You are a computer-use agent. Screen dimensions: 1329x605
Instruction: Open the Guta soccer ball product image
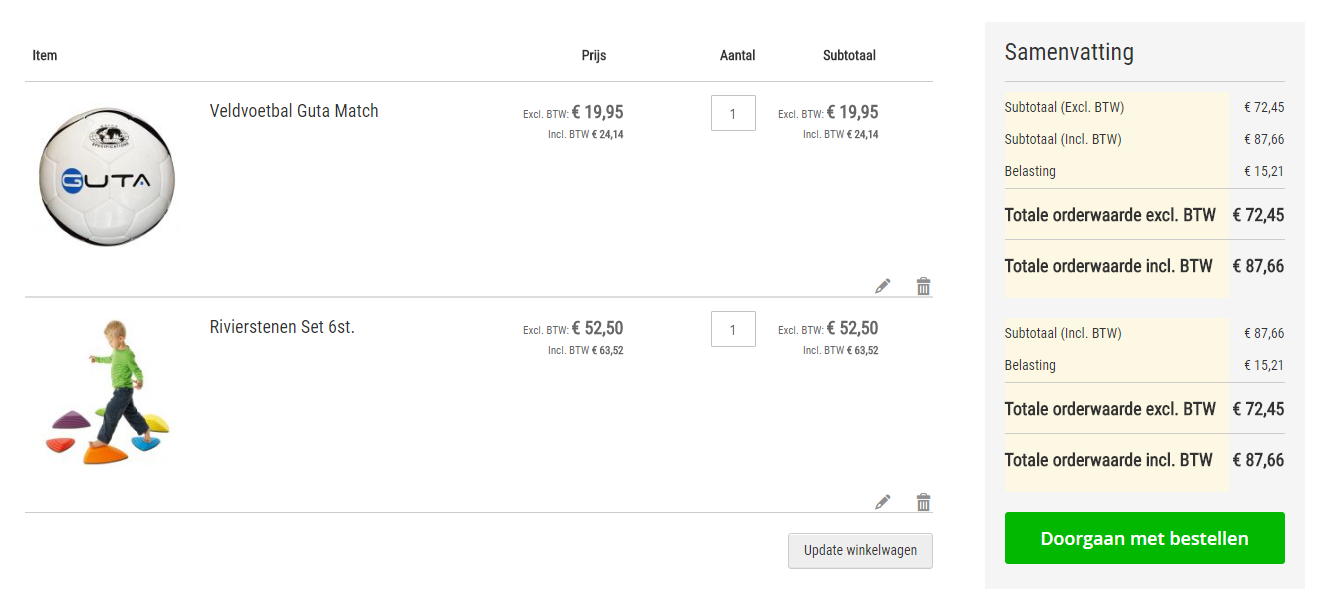point(107,177)
